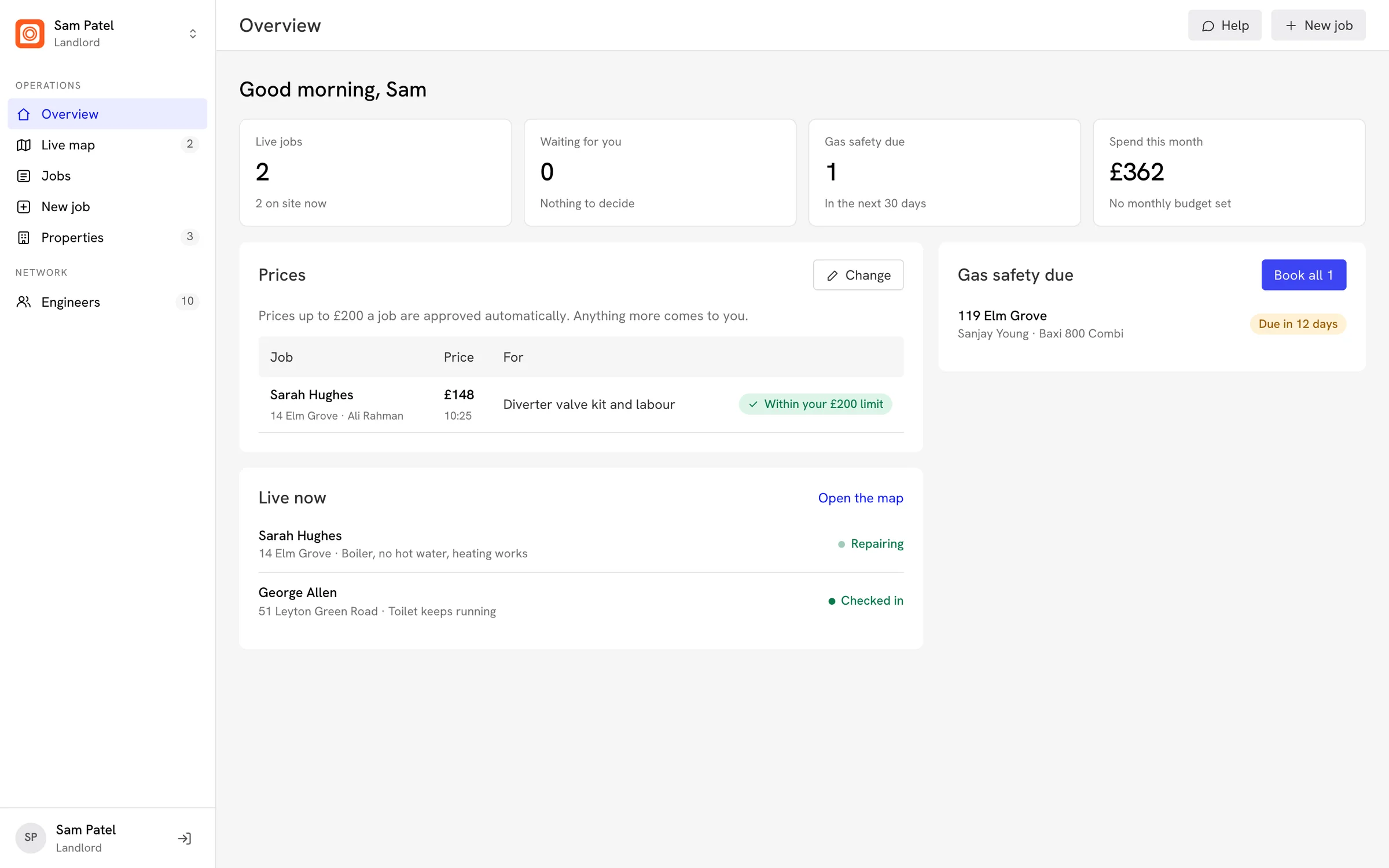The width and height of the screenshot is (1389, 868).
Task: Click the Within your £200 limit badge
Action: tap(815, 404)
